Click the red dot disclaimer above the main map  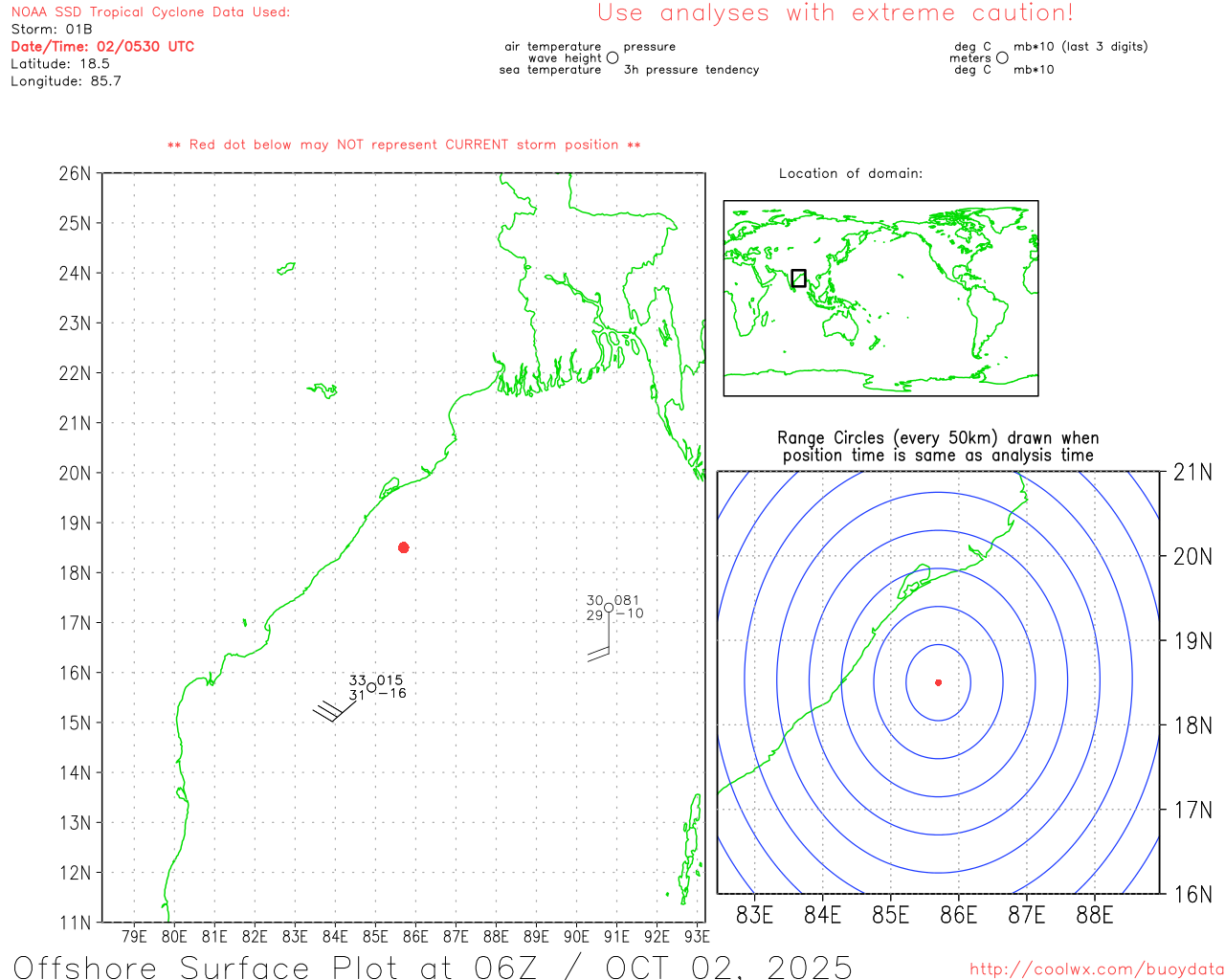click(404, 145)
